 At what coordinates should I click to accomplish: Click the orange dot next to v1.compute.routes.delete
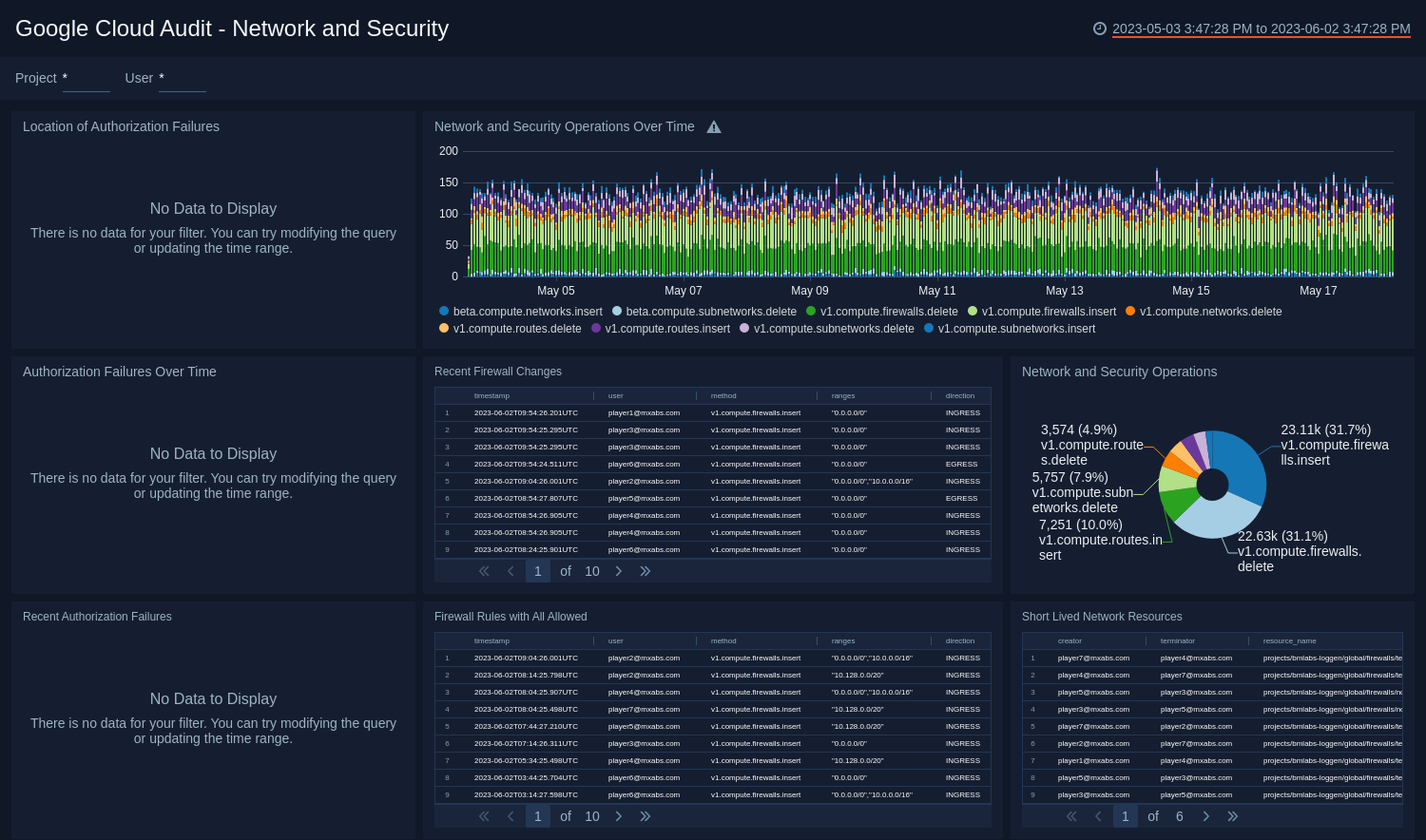(443, 328)
